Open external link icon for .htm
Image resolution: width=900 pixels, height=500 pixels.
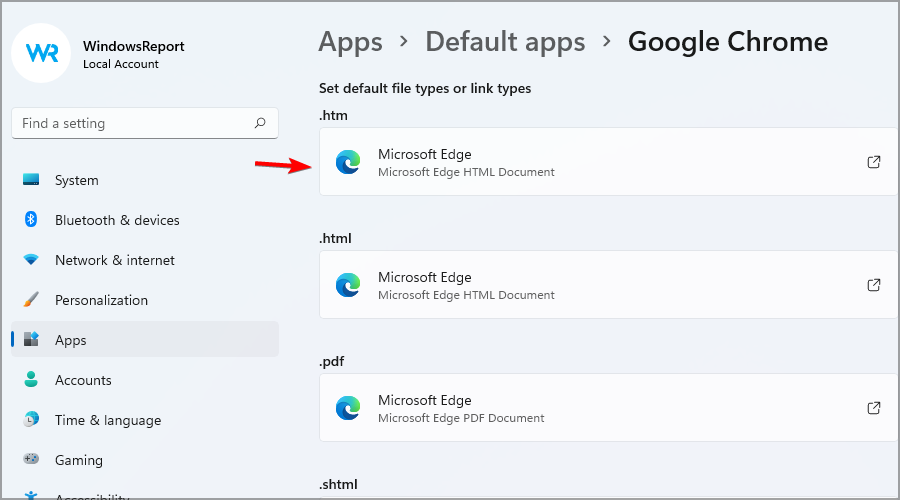(873, 162)
